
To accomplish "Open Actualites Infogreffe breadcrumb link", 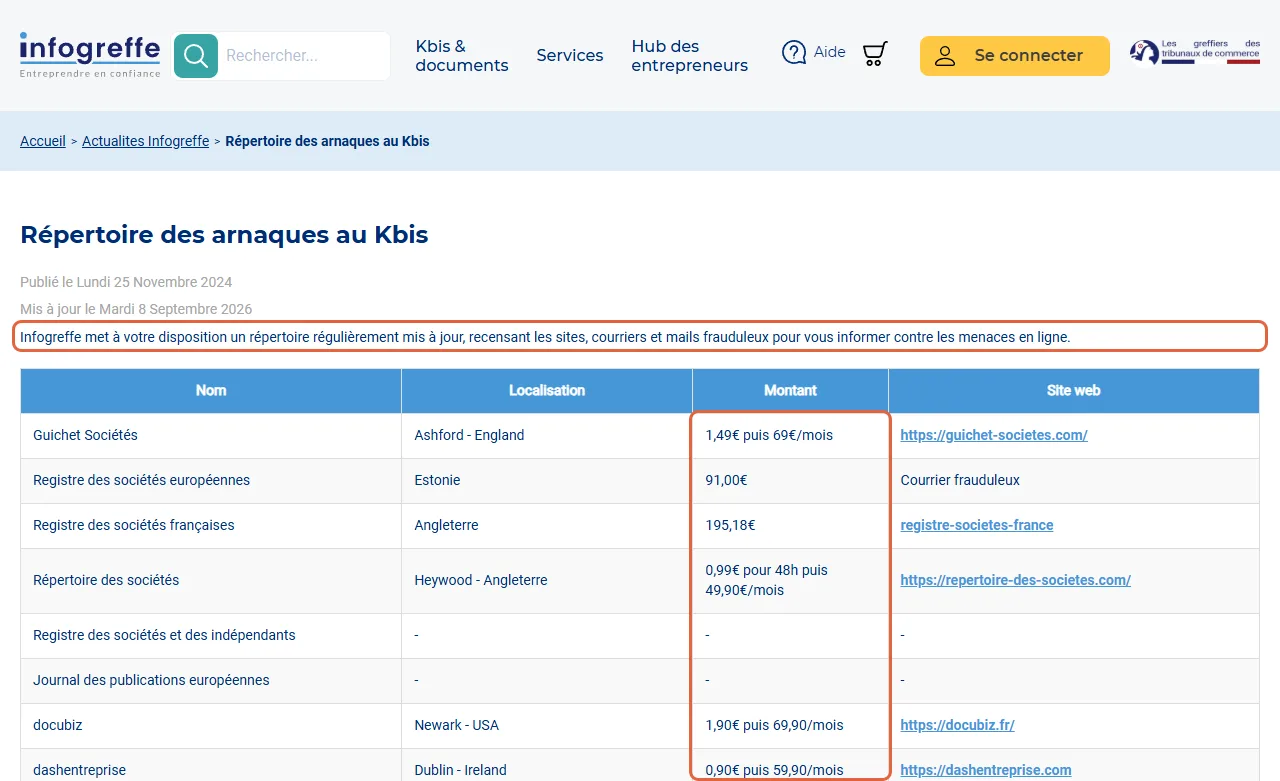I will coord(145,141).
